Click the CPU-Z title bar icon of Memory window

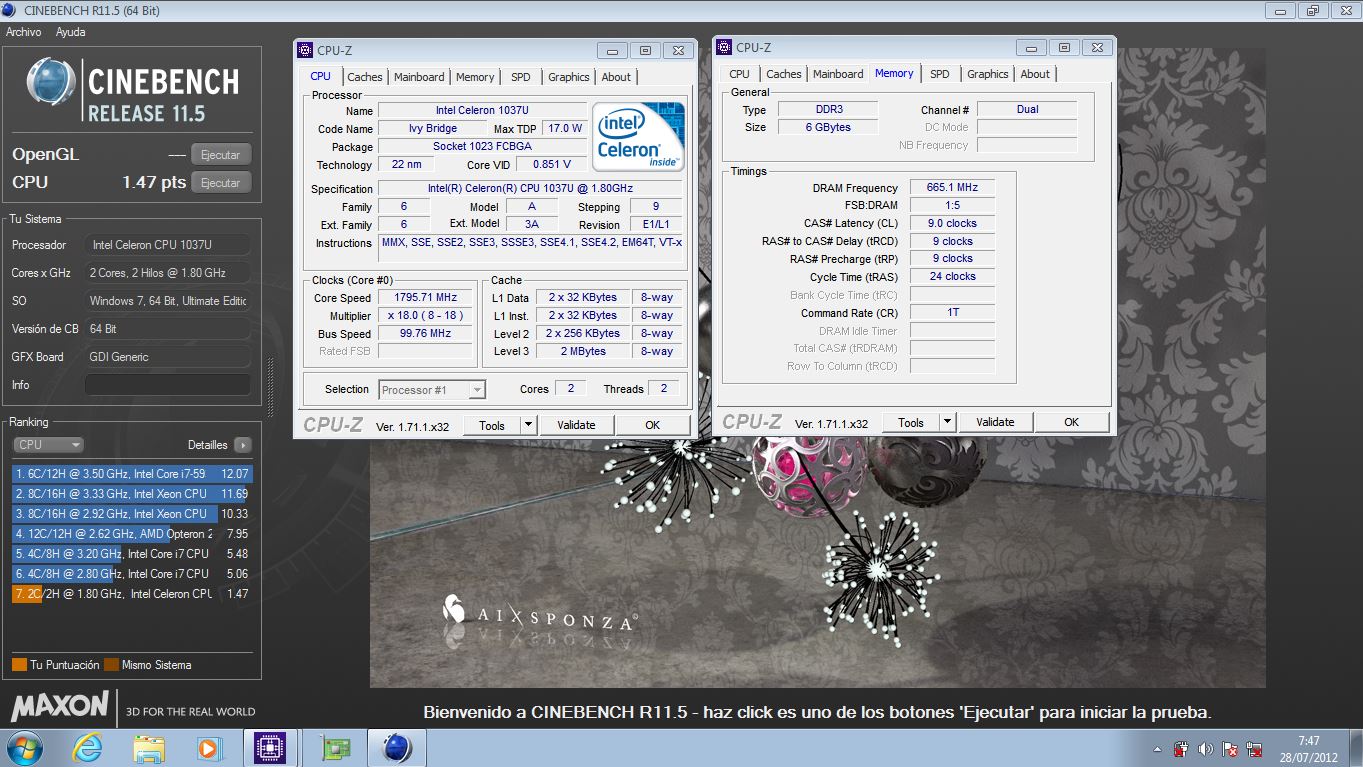725,47
